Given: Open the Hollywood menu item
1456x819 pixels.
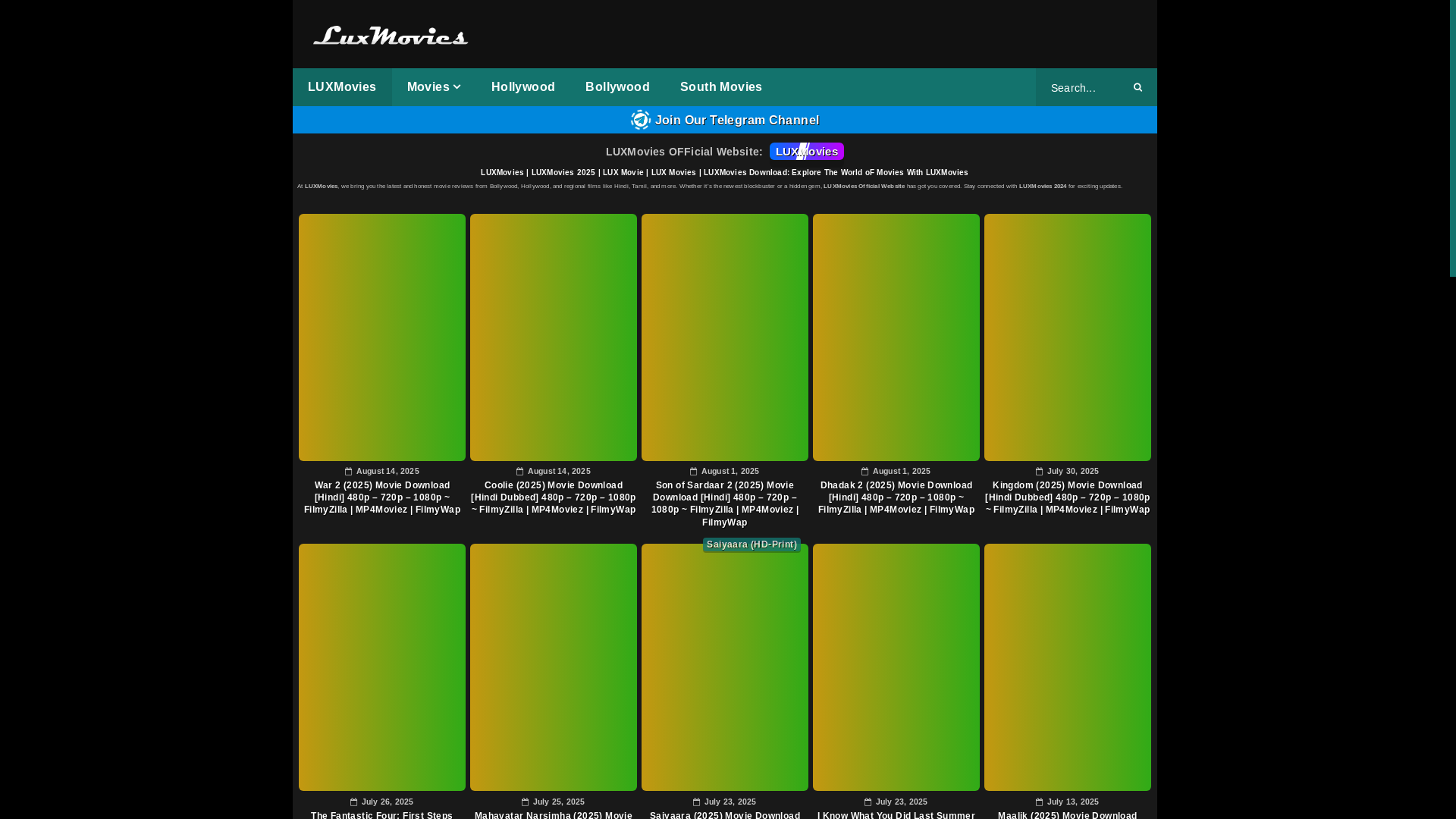Looking at the screenshot, I should click(x=523, y=87).
